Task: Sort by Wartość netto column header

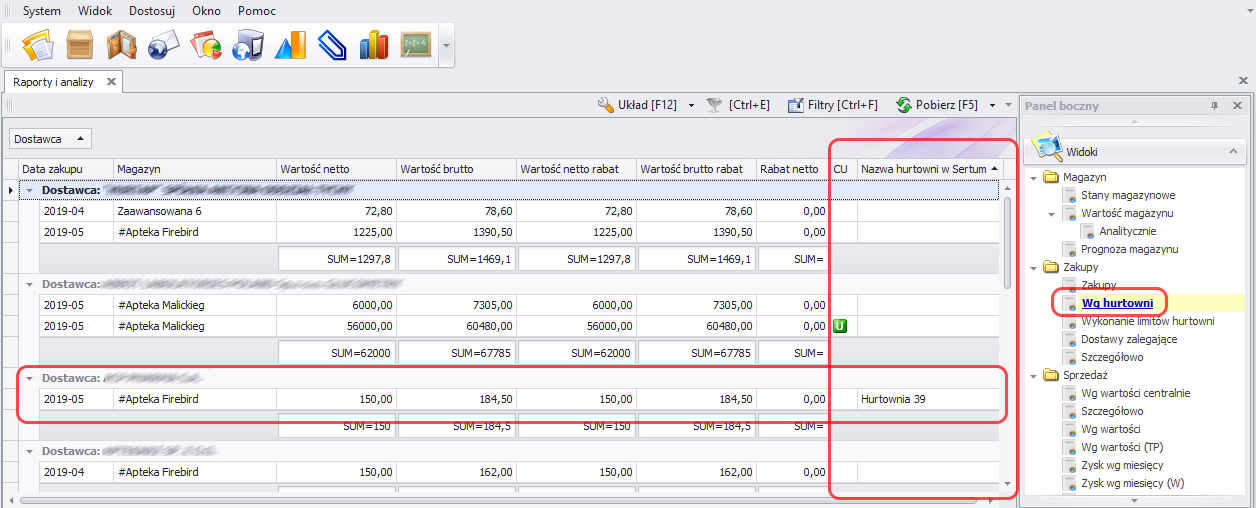Action: pyautogui.click(x=335, y=169)
